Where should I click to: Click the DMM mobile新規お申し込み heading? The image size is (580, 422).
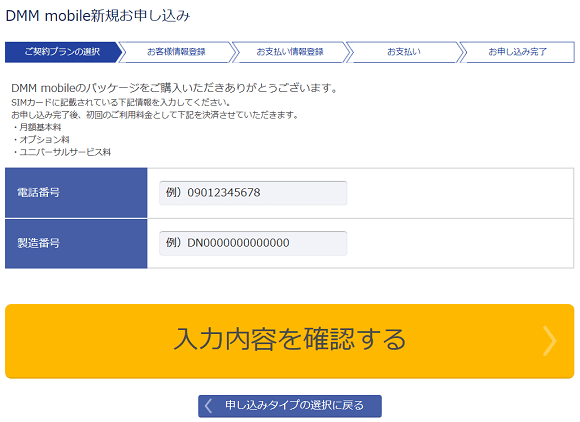click(x=98, y=16)
